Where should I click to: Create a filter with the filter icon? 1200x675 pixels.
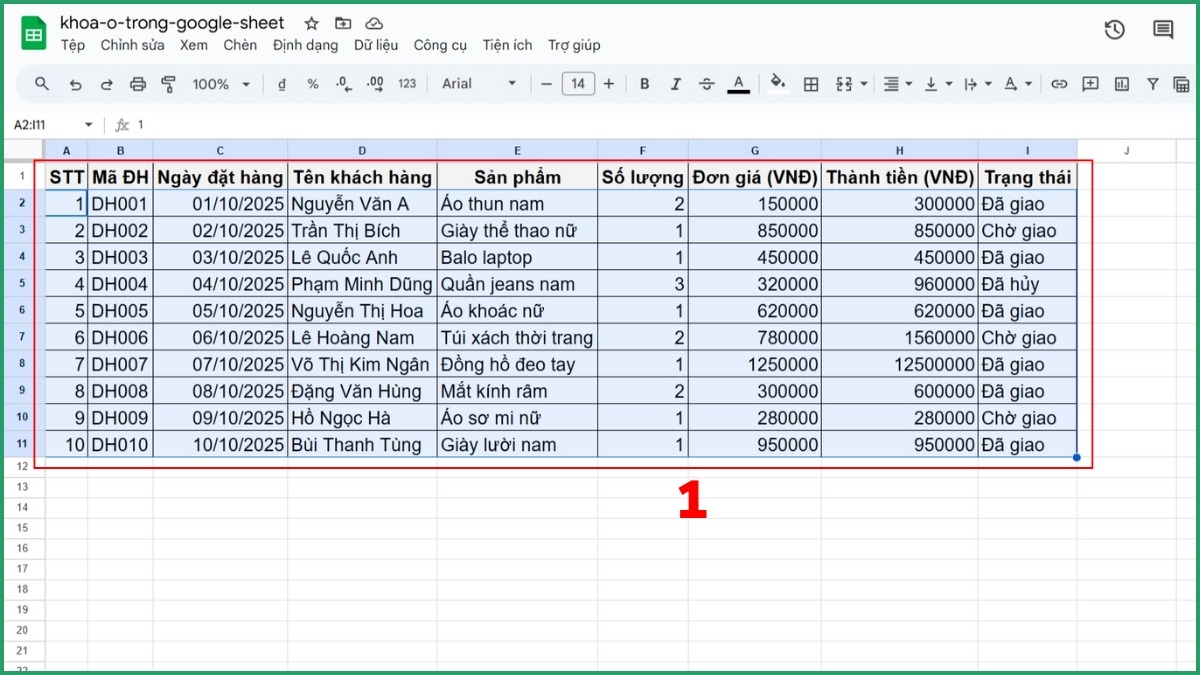coord(1153,84)
